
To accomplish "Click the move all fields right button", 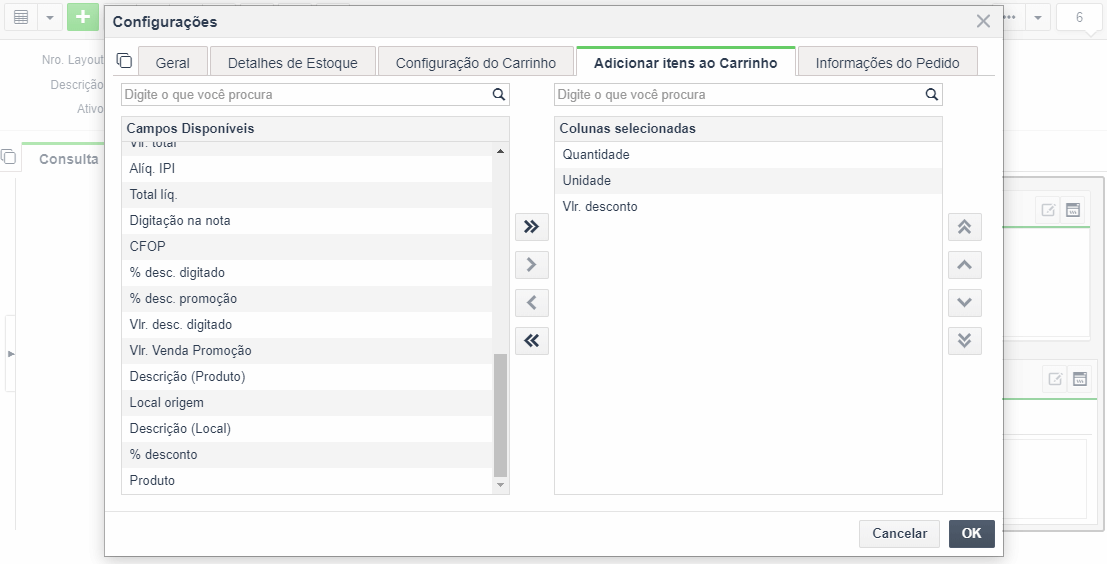I will pyautogui.click(x=532, y=227).
